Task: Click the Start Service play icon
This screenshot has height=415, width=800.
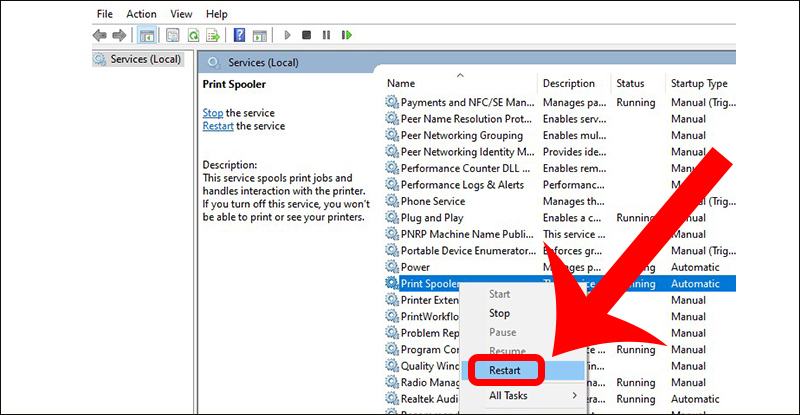Action: tap(287, 35)
